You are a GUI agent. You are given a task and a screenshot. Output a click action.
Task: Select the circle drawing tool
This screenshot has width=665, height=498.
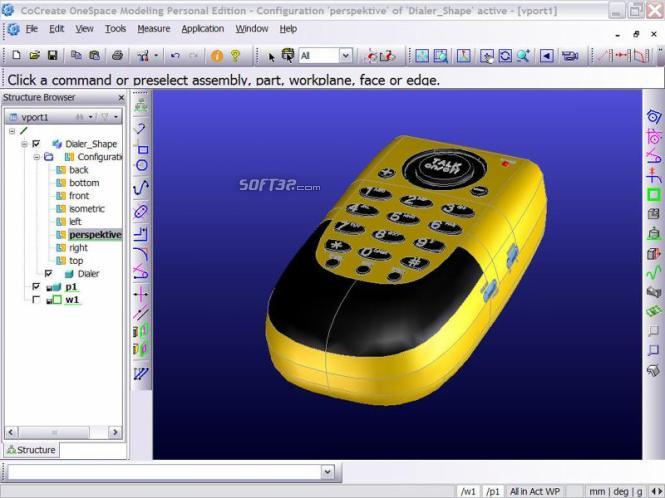(x=141, y=165)
